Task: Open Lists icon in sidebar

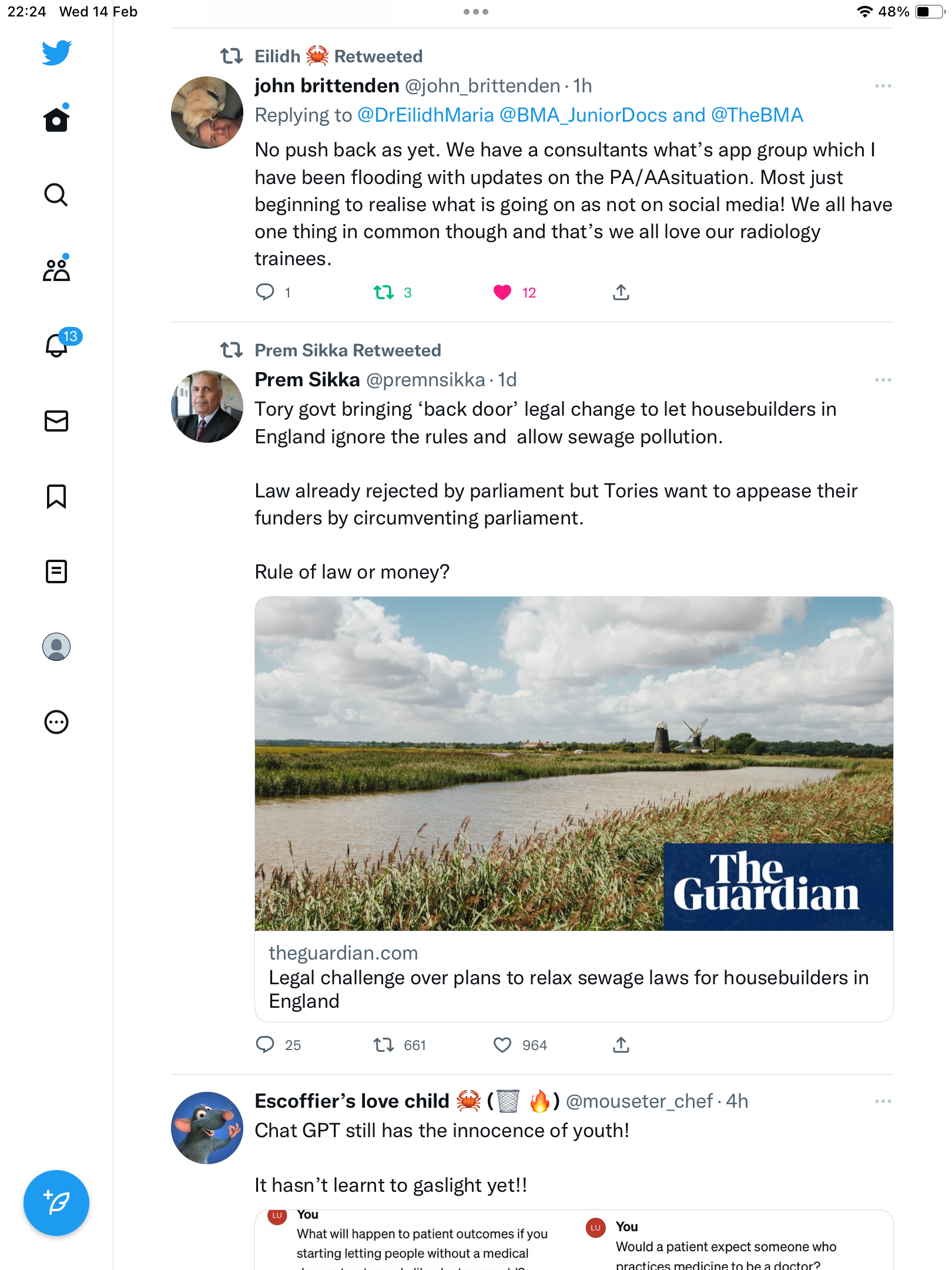Action: [56, 571]
